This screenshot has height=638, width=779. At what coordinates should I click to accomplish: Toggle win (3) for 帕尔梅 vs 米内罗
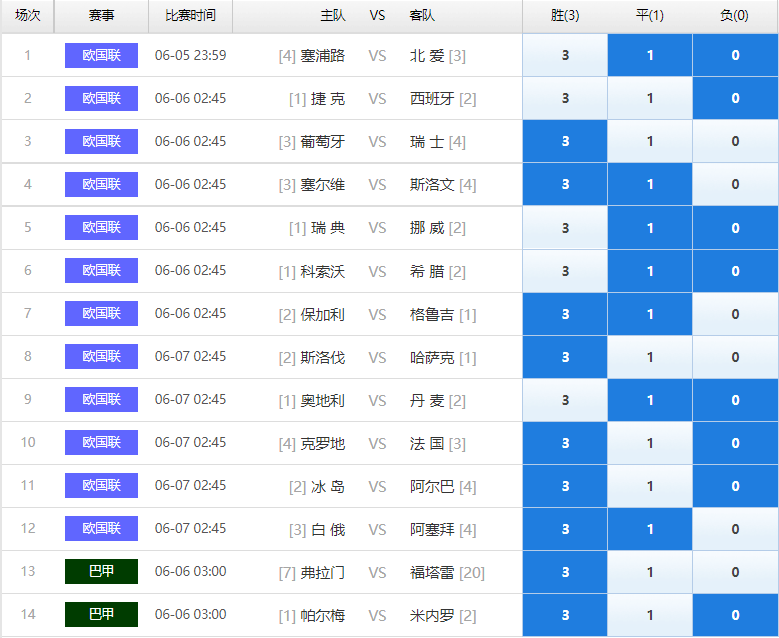pyautogui.click(x=565, y=615)
